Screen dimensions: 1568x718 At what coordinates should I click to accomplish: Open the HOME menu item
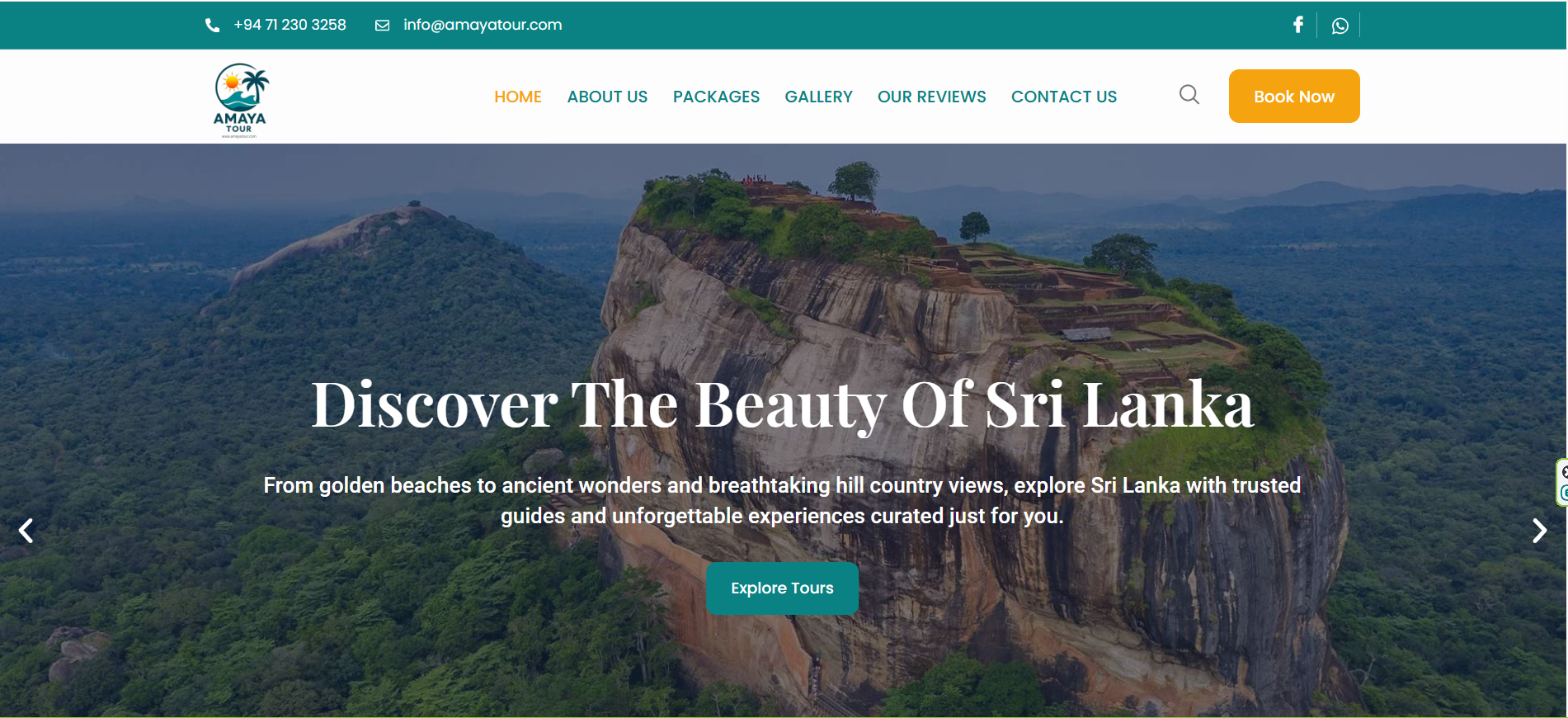[518, 97]
